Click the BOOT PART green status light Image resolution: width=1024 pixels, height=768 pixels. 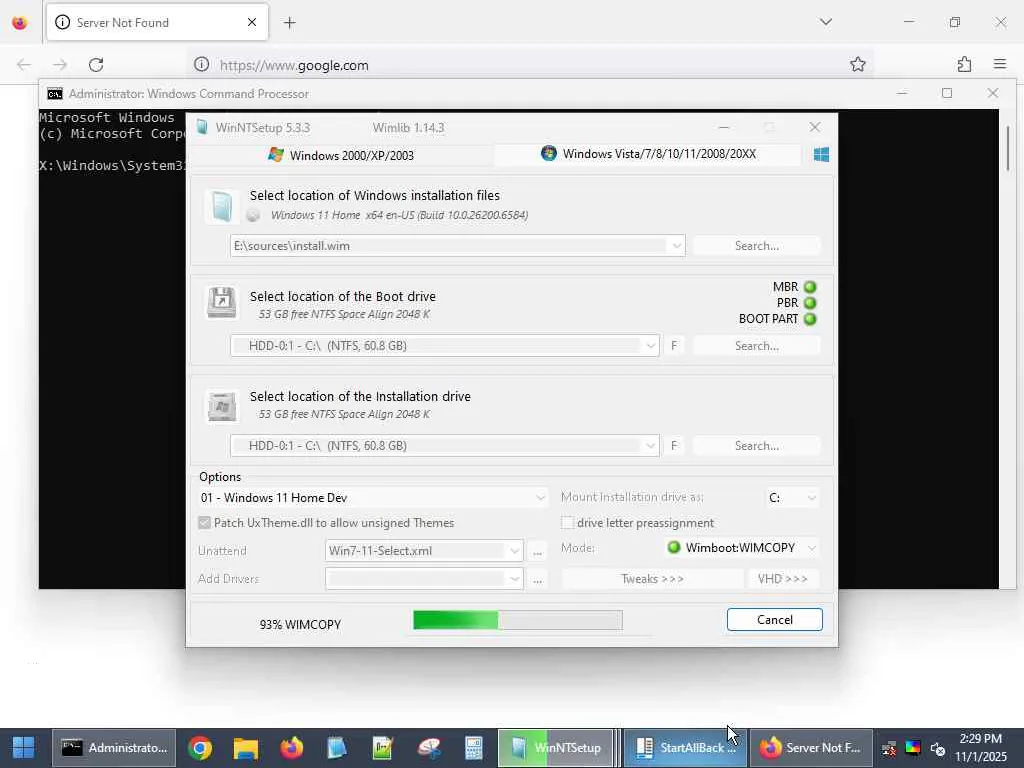810,319
